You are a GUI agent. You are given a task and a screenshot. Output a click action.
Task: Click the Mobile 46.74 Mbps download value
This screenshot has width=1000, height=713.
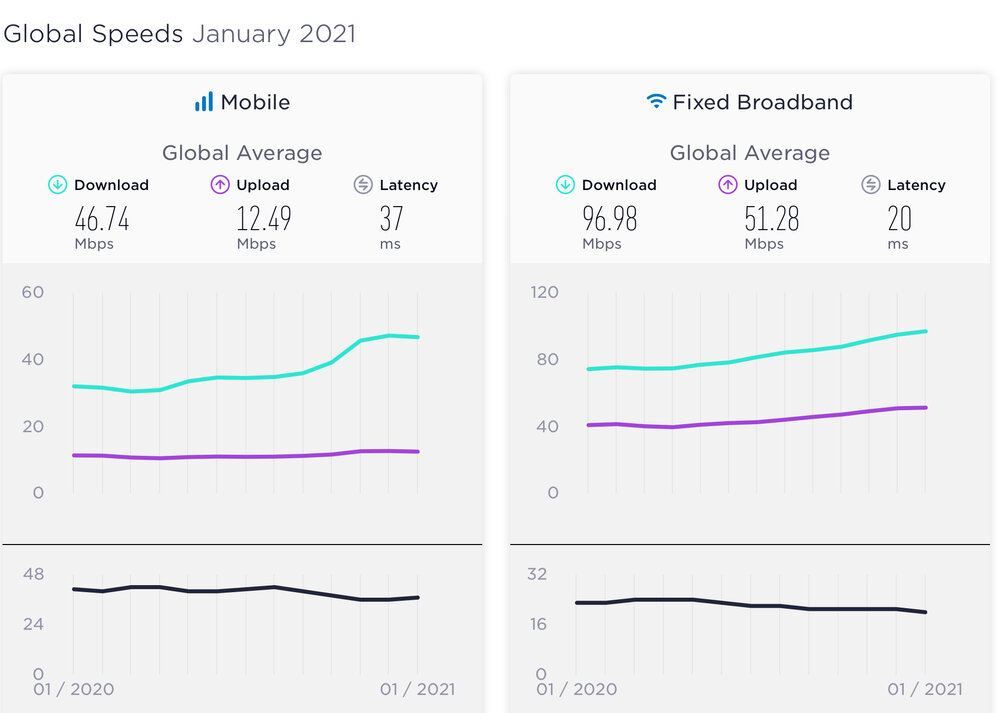point(102,219)
